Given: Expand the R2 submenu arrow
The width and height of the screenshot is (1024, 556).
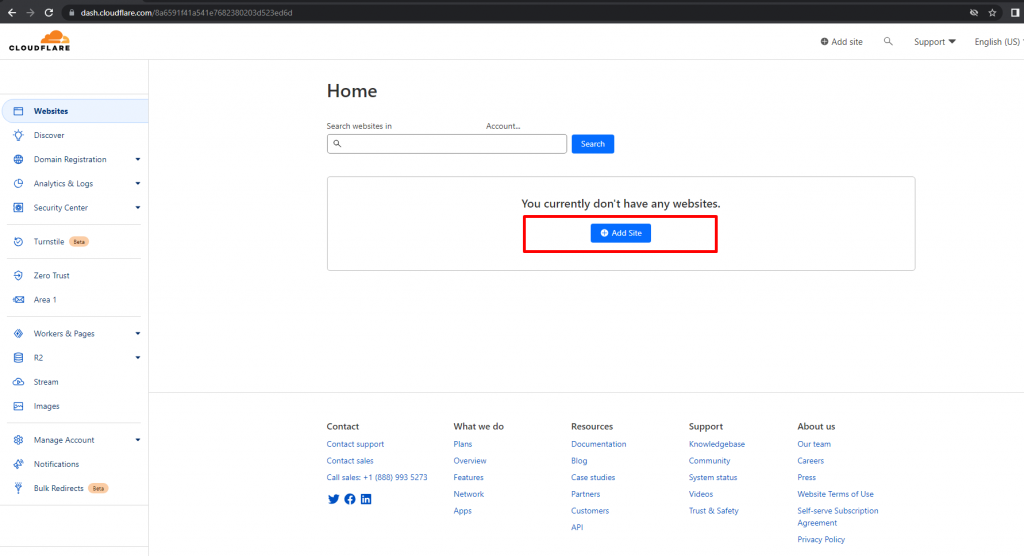Looking at the screenshot, I should 138,358.
